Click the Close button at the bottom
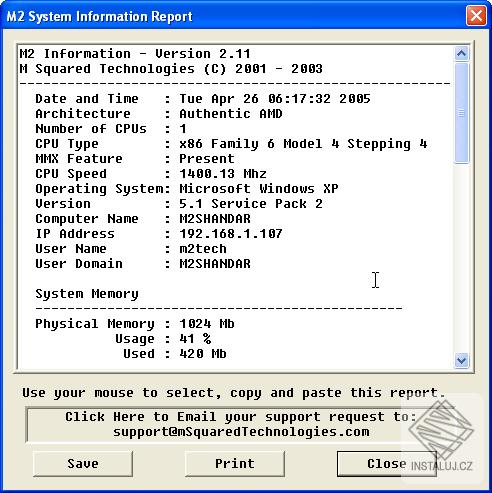The width and height of the screenshot is (492, 493). [x=387, y=464]
